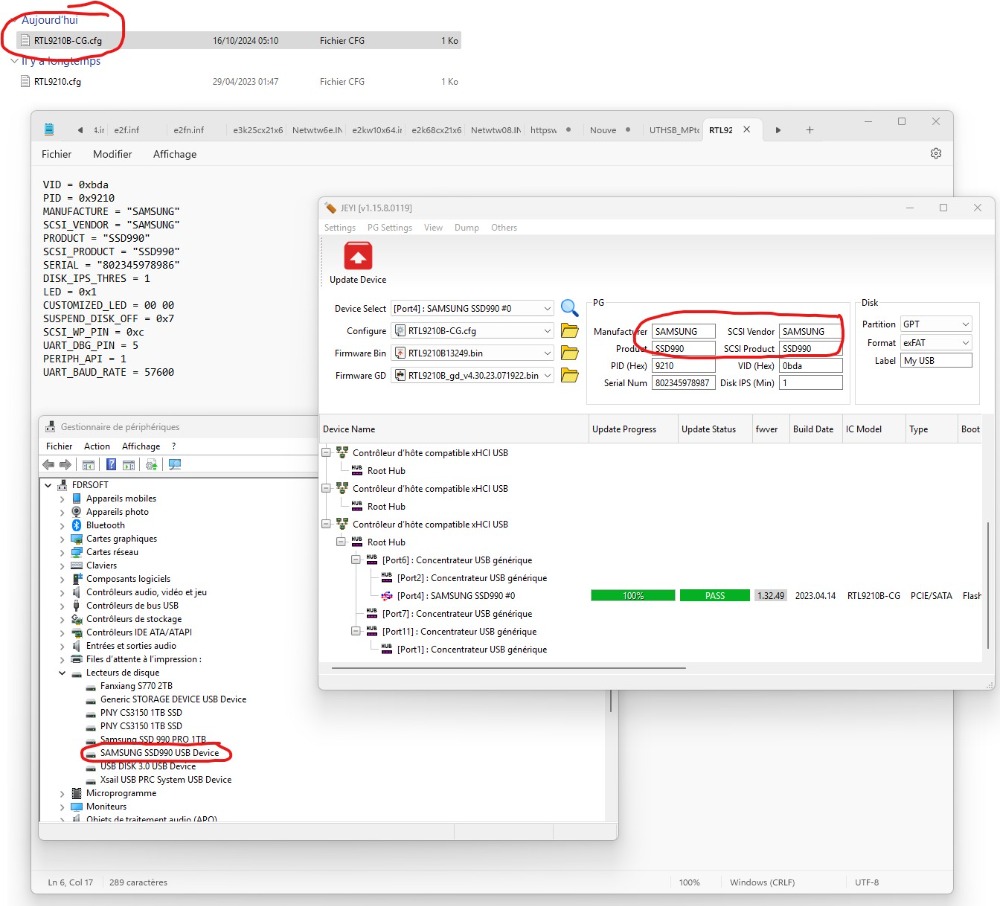Add a new Notepad tab with plus button
Viewport: 1000px width, 906px height.
(810, 130)
